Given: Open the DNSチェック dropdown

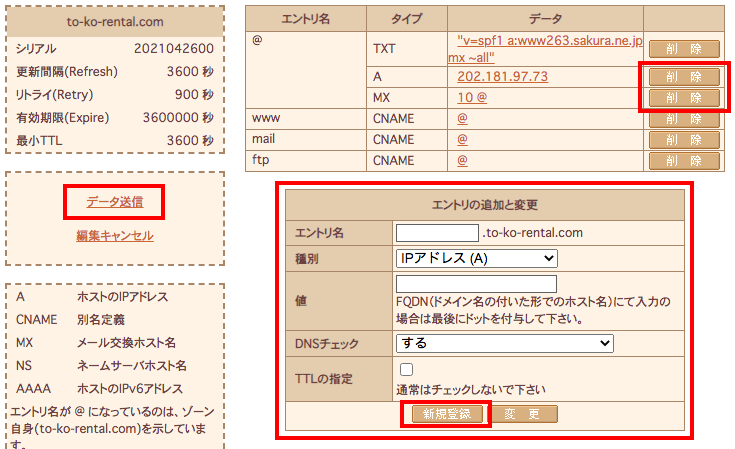Looking at the screenshot, I should tap(504, 343).
